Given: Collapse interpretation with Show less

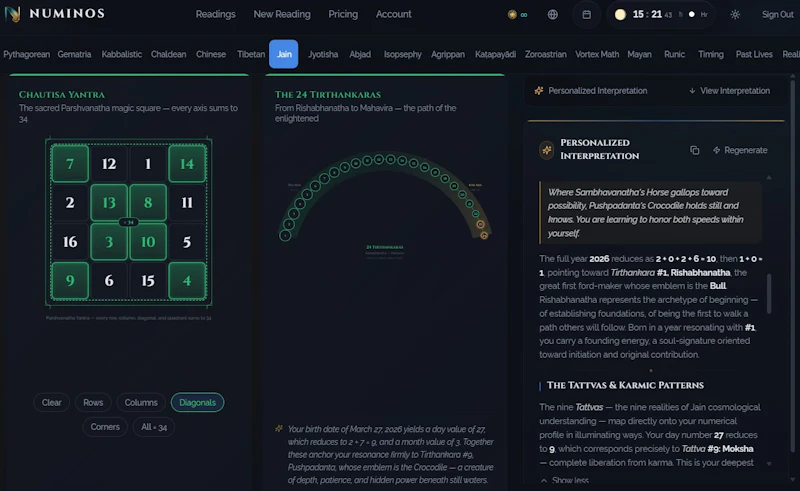Looking at the screenshot, I should click(x=565, y=480).
